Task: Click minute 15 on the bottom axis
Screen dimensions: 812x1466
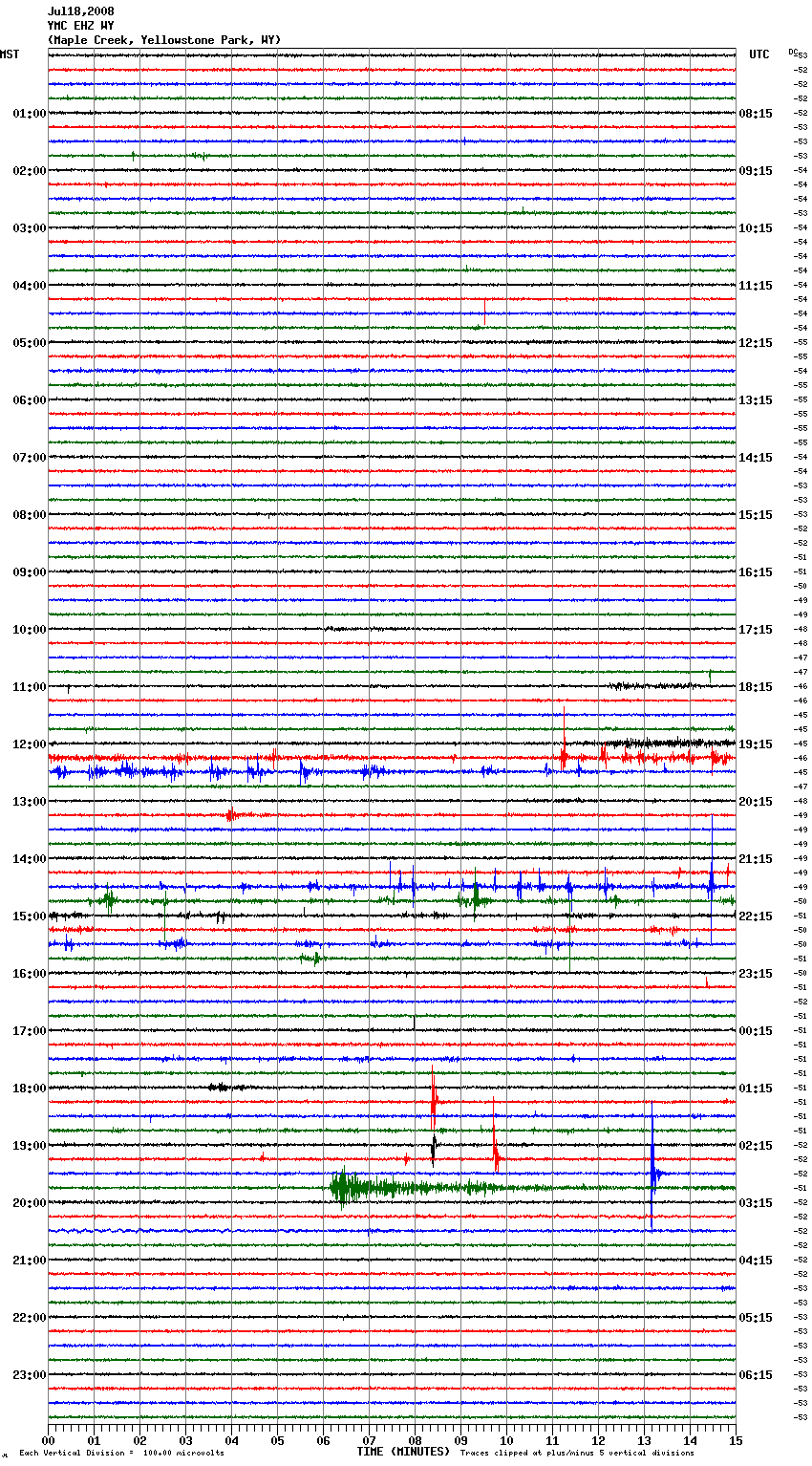Action: click(736, 1440)
